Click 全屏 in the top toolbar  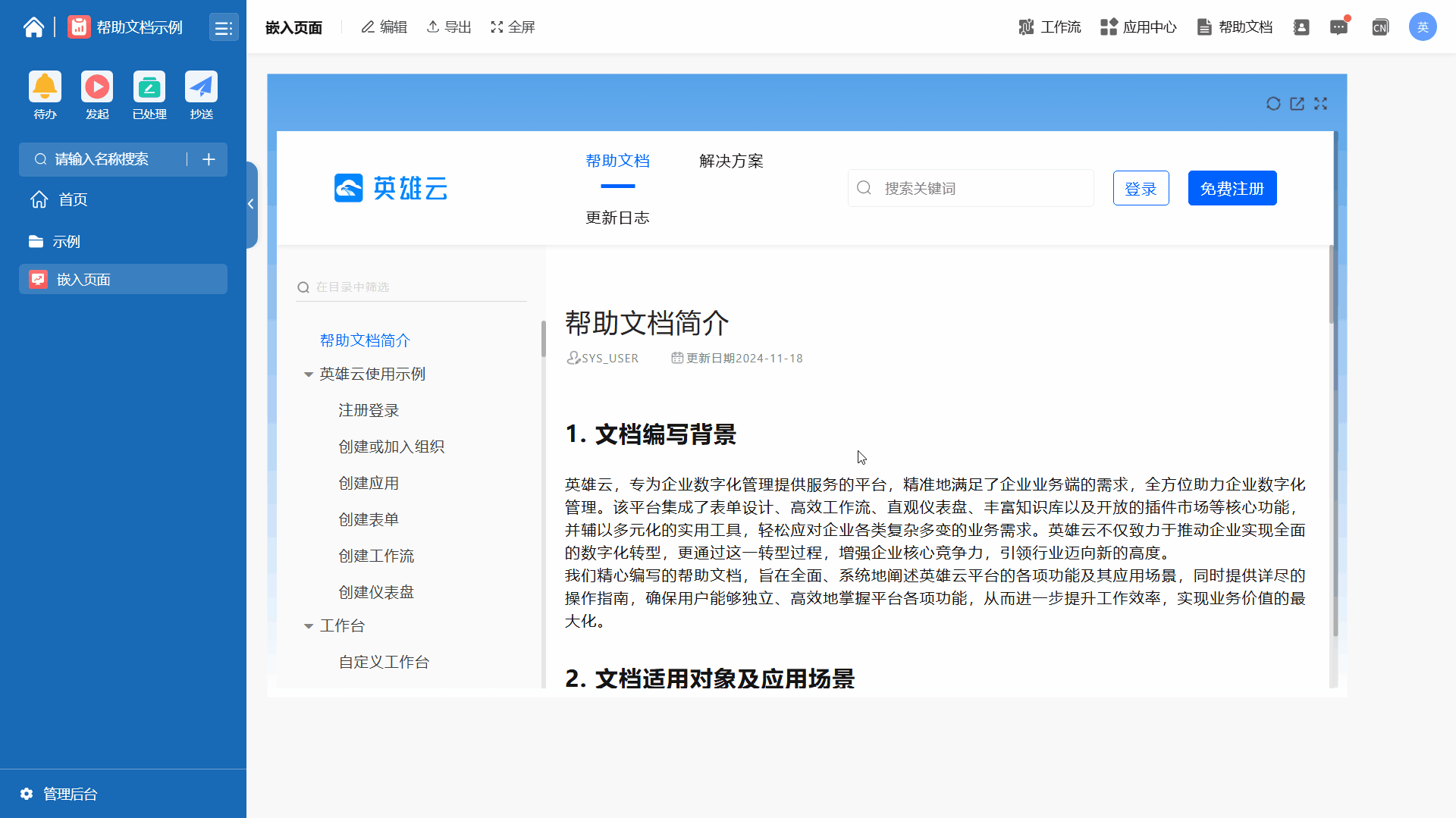513,27
